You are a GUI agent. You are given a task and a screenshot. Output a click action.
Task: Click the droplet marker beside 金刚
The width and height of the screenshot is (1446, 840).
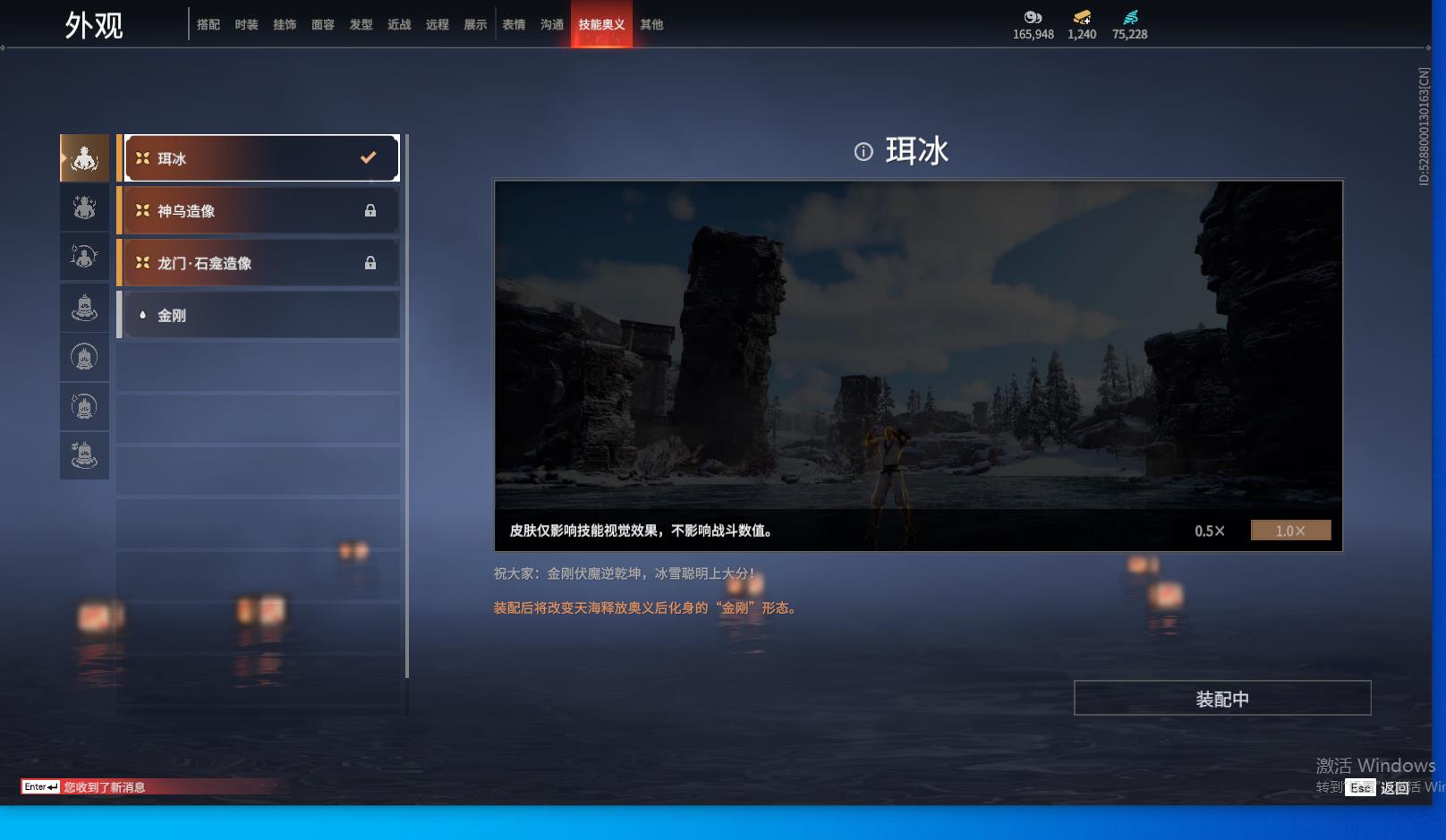(x=142, y=315)
